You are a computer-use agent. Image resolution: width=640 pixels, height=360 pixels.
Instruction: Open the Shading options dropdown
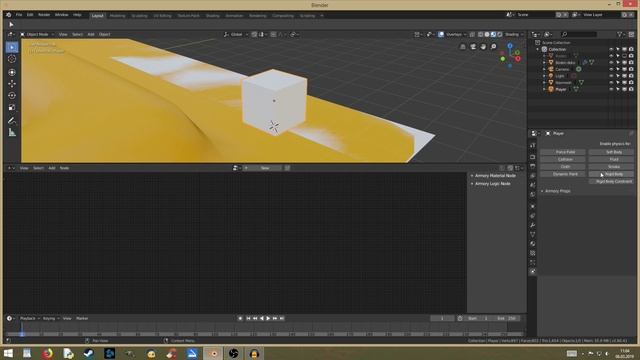pyautogui.click(x=514, y=35)
